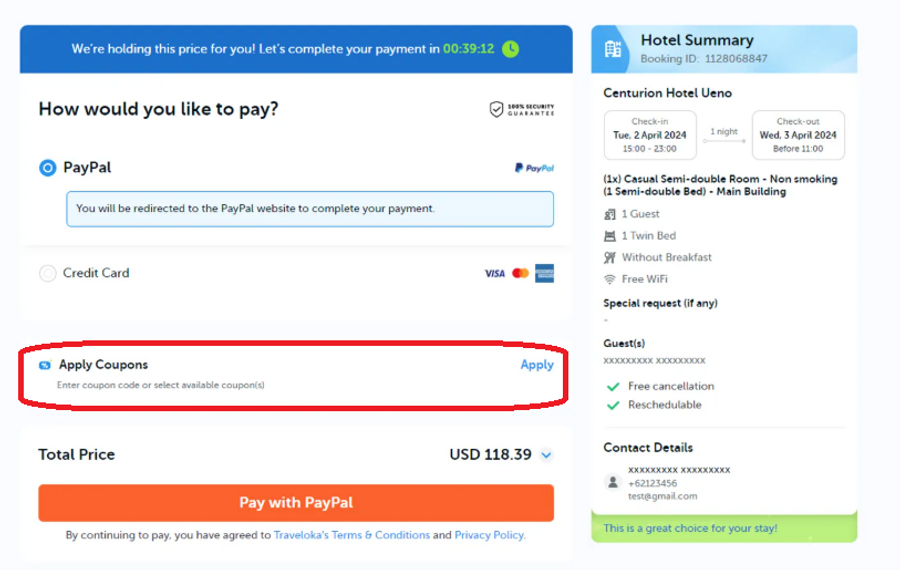The width and height of the screenshot is (900, 578).
Task: Open the Privacy Policy link
Action: (x=489, y=535)
